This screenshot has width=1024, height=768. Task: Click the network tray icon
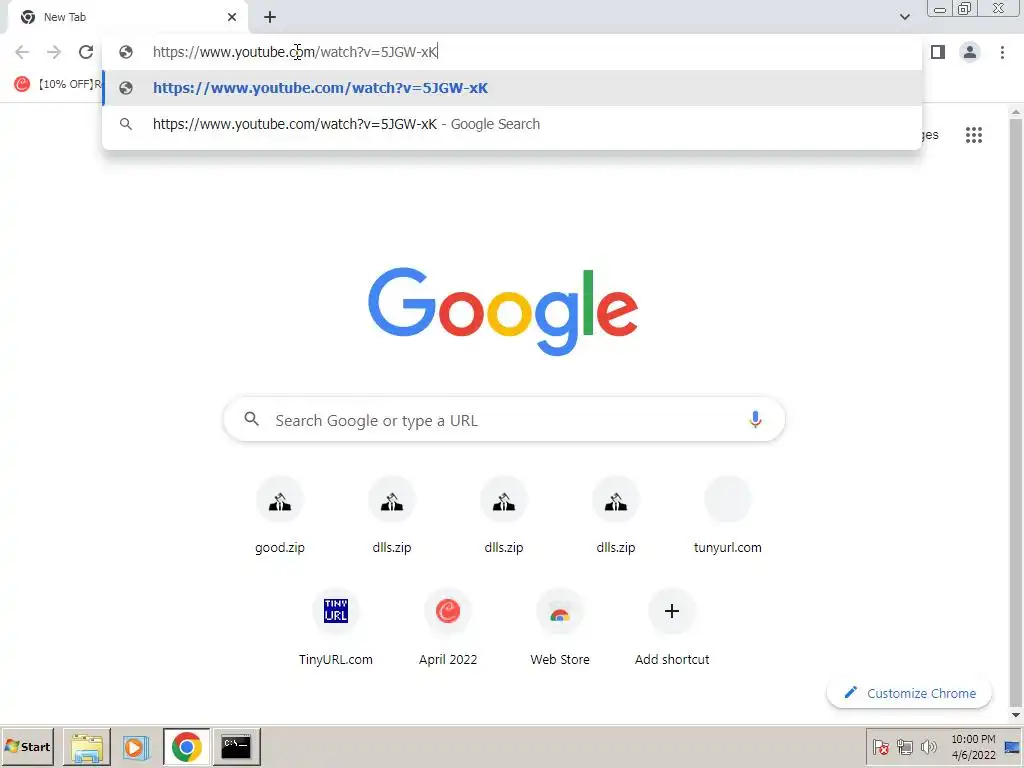click(904, 746)
